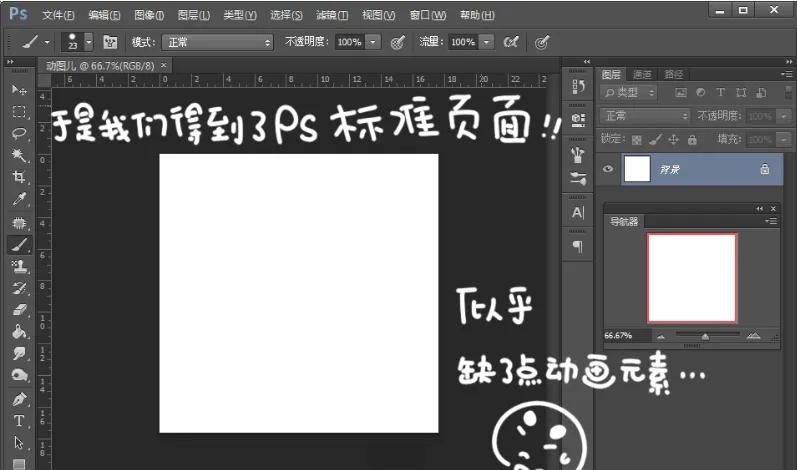This screenshot has width=797, height=470.
Task: Toggle shape layer filter
Action: point(741,92)
